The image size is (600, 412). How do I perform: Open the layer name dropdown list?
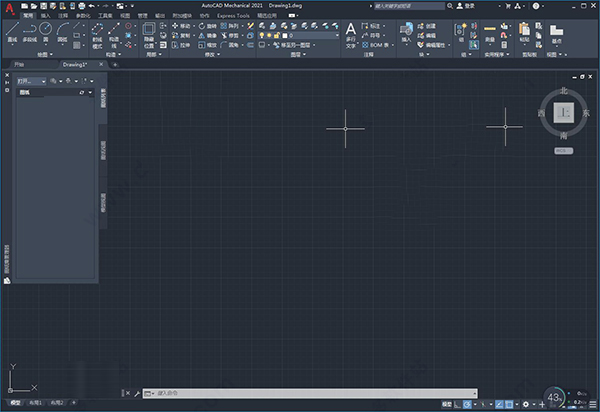tap(337, 36)
